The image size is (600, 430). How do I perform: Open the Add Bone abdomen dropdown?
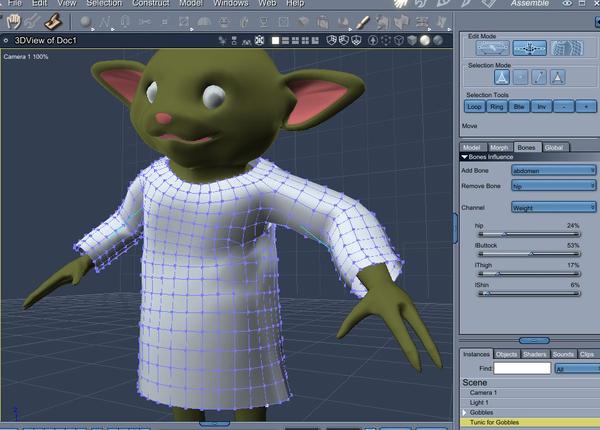[554, 171]
